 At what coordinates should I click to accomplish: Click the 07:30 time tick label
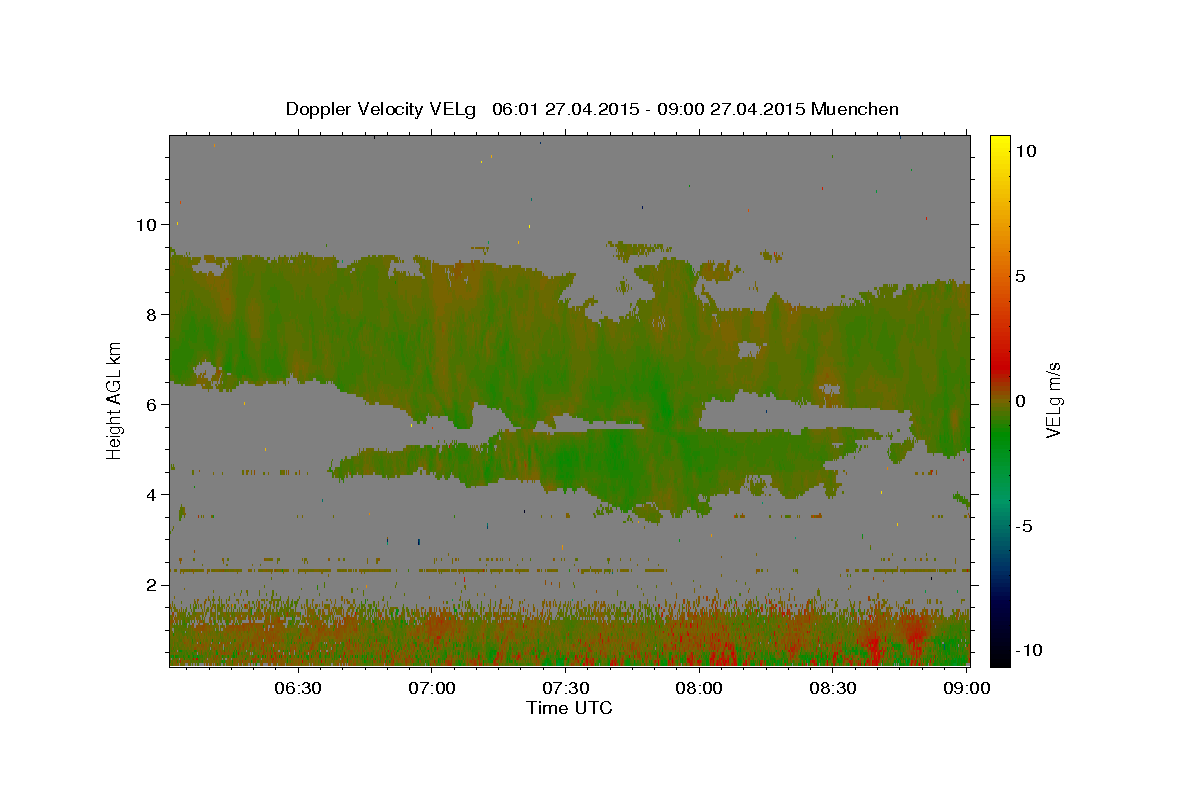pos(565,688)
